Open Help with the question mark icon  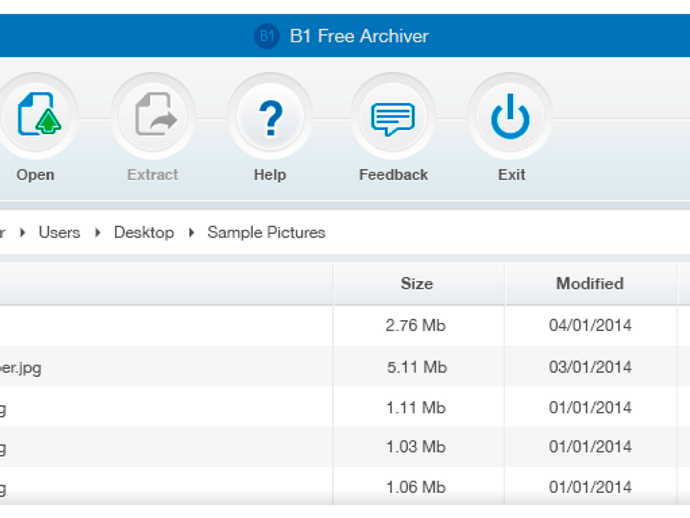[x=270, y=116]
